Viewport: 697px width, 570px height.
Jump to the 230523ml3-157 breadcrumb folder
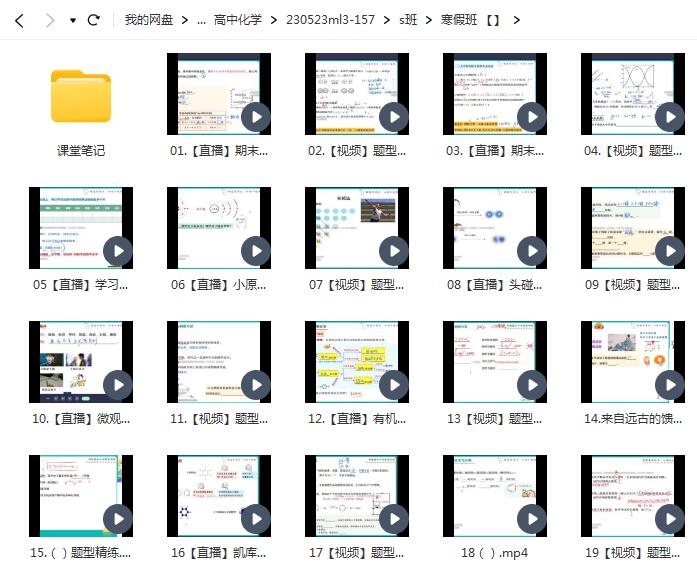pyautogui.click(x=329, y=20)
